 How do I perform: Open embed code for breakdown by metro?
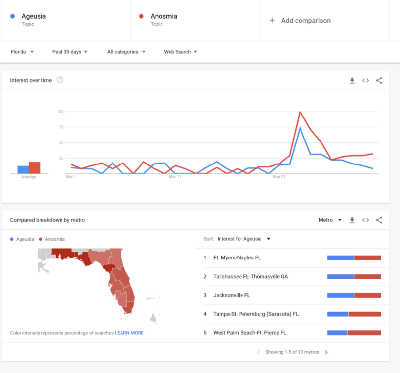coord(365,220)
